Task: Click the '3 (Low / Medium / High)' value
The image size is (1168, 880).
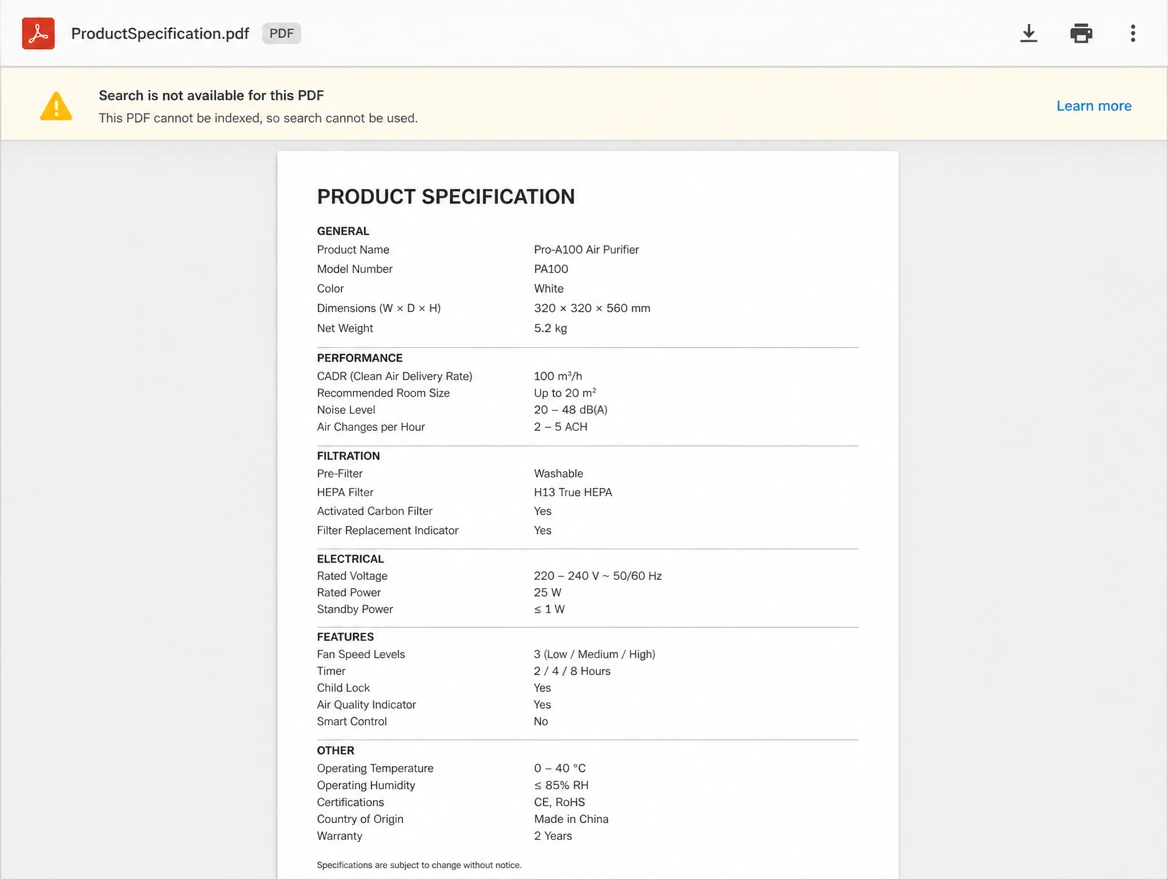Action: pos(594,654)
